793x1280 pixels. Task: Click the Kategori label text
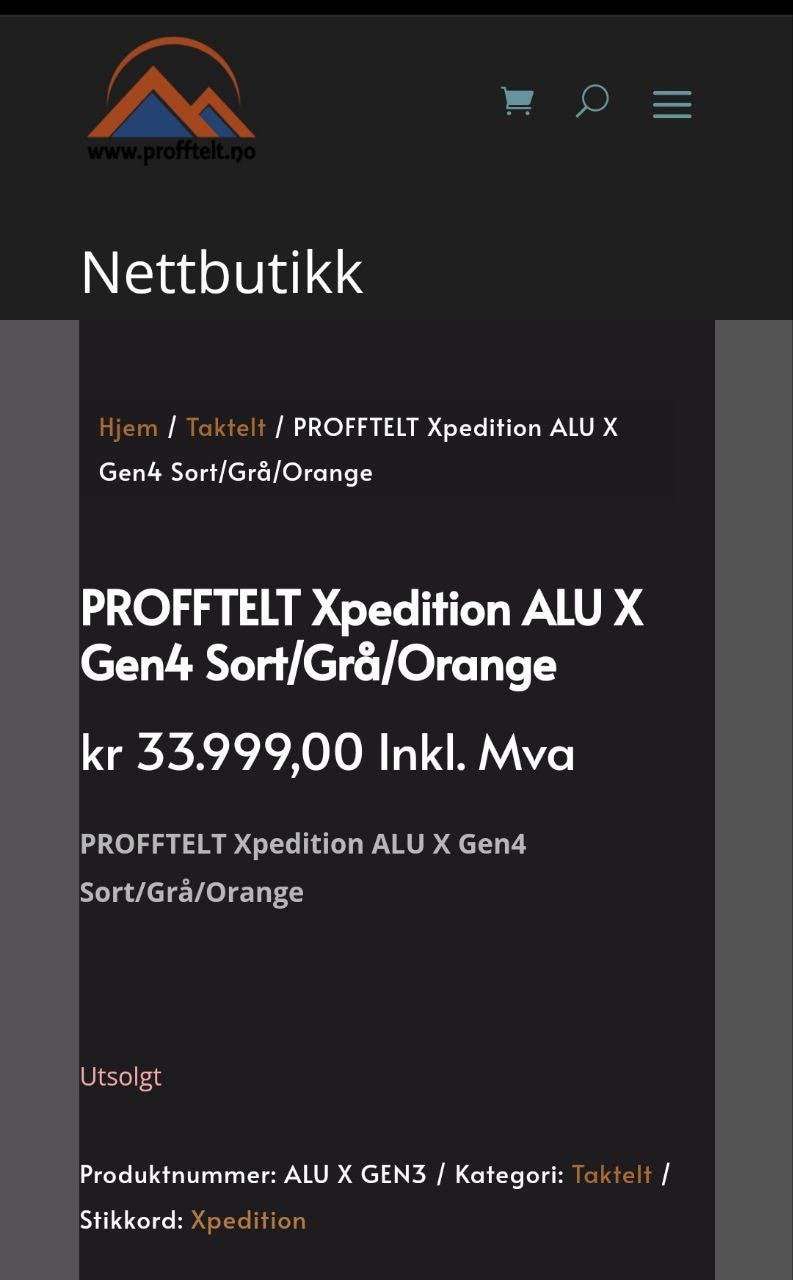(x=509, y=1174)
